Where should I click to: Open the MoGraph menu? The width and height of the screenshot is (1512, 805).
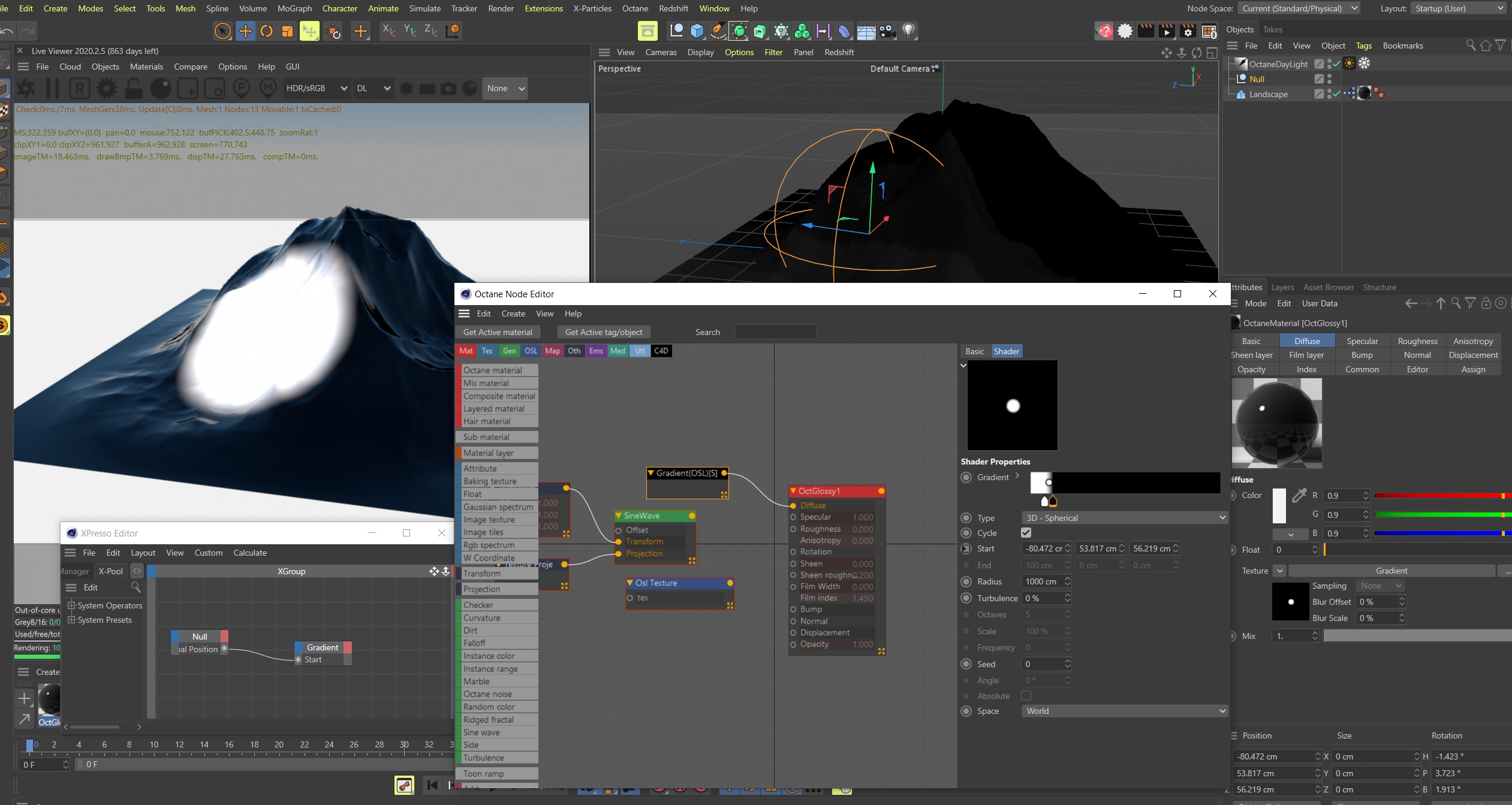click(x=294, y=8)
